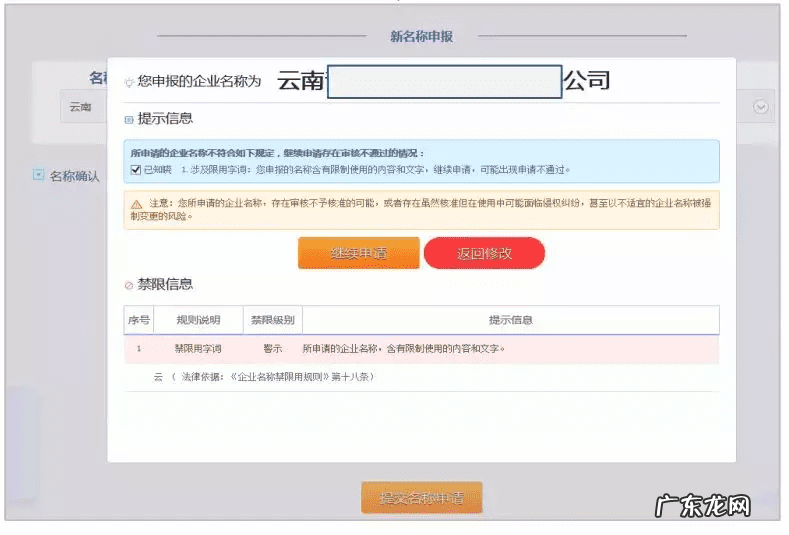Click row number 1 cell
Viewport: 789px width, 535px height.
coord(139,350)
